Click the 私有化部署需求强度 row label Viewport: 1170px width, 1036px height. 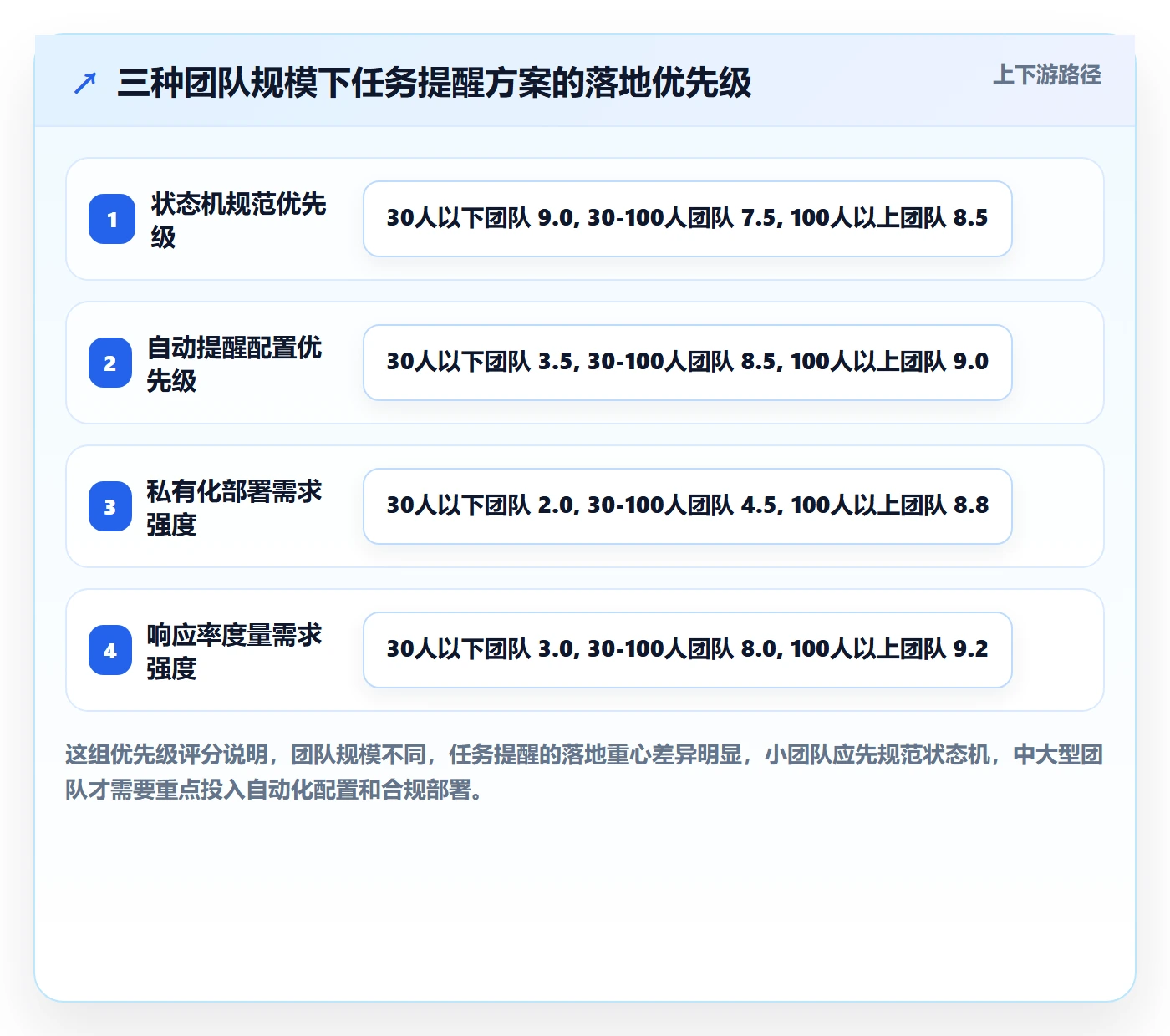click(235, 507)
